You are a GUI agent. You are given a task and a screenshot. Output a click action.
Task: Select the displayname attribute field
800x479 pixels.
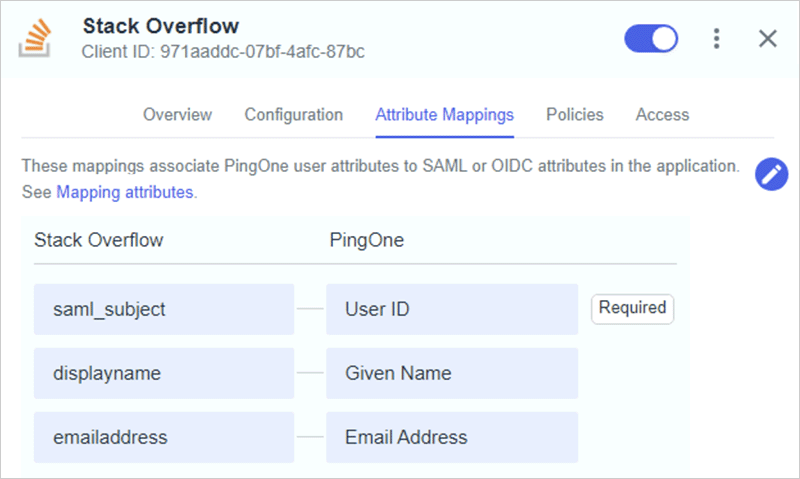click(x=164, y=373)
